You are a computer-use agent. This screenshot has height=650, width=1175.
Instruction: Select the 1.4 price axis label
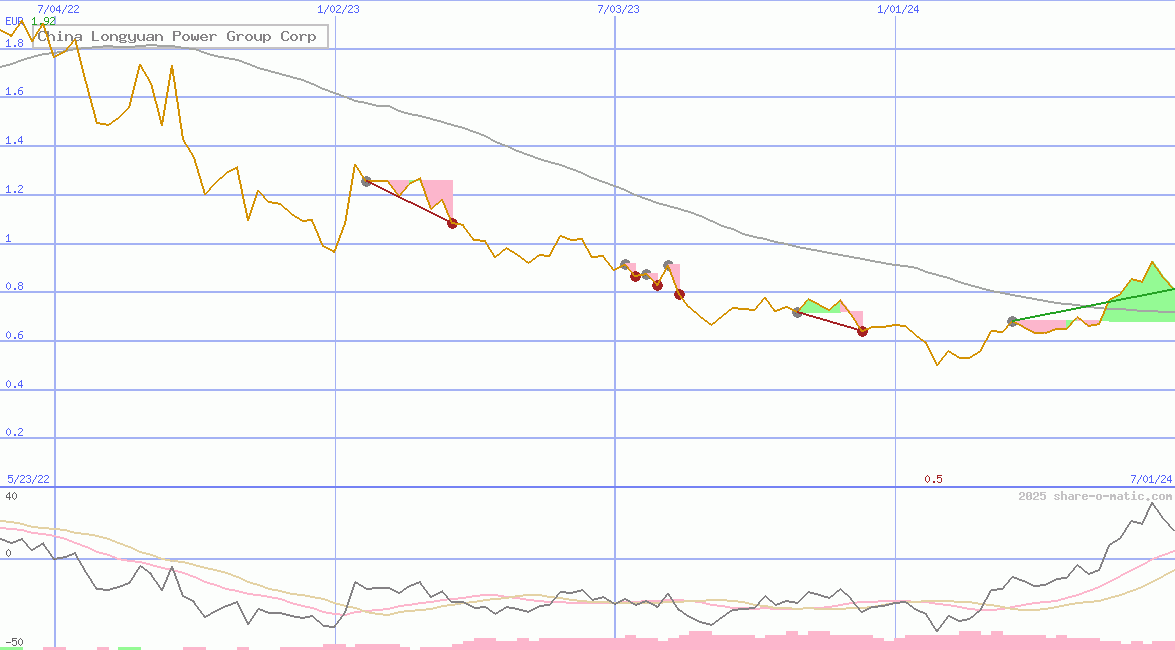tap(14, 140)
